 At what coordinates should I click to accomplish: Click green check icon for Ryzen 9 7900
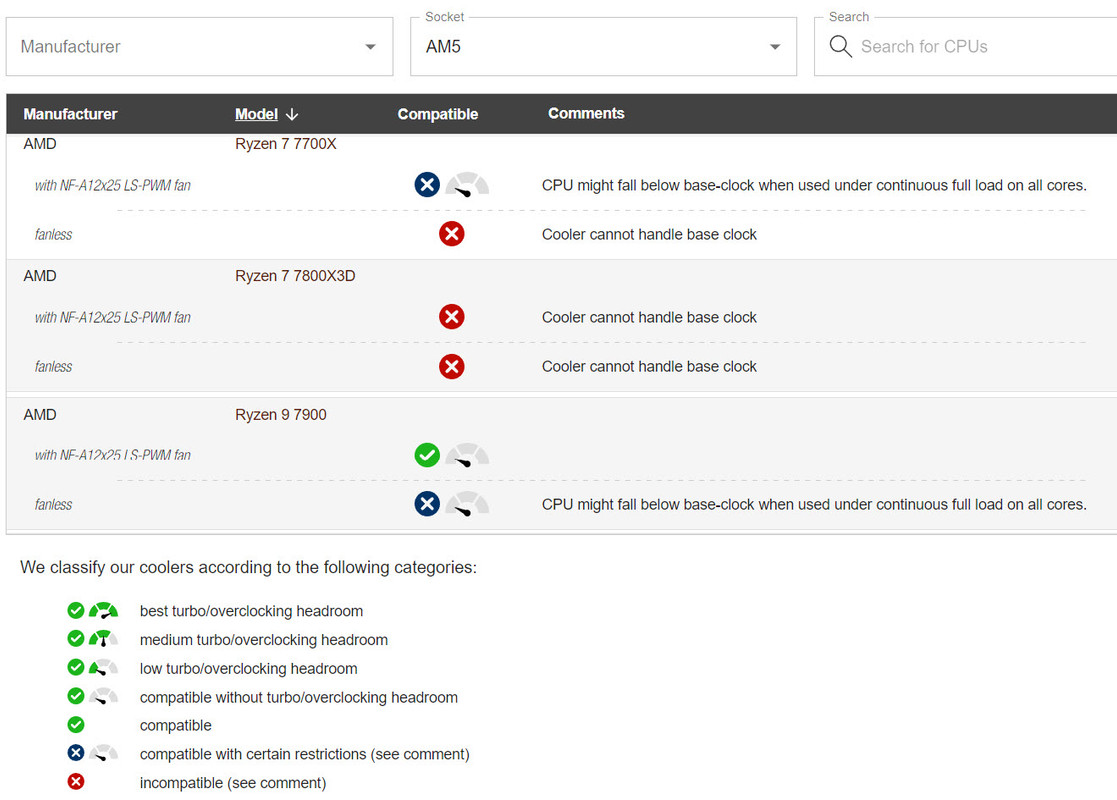tap(427, 454)
